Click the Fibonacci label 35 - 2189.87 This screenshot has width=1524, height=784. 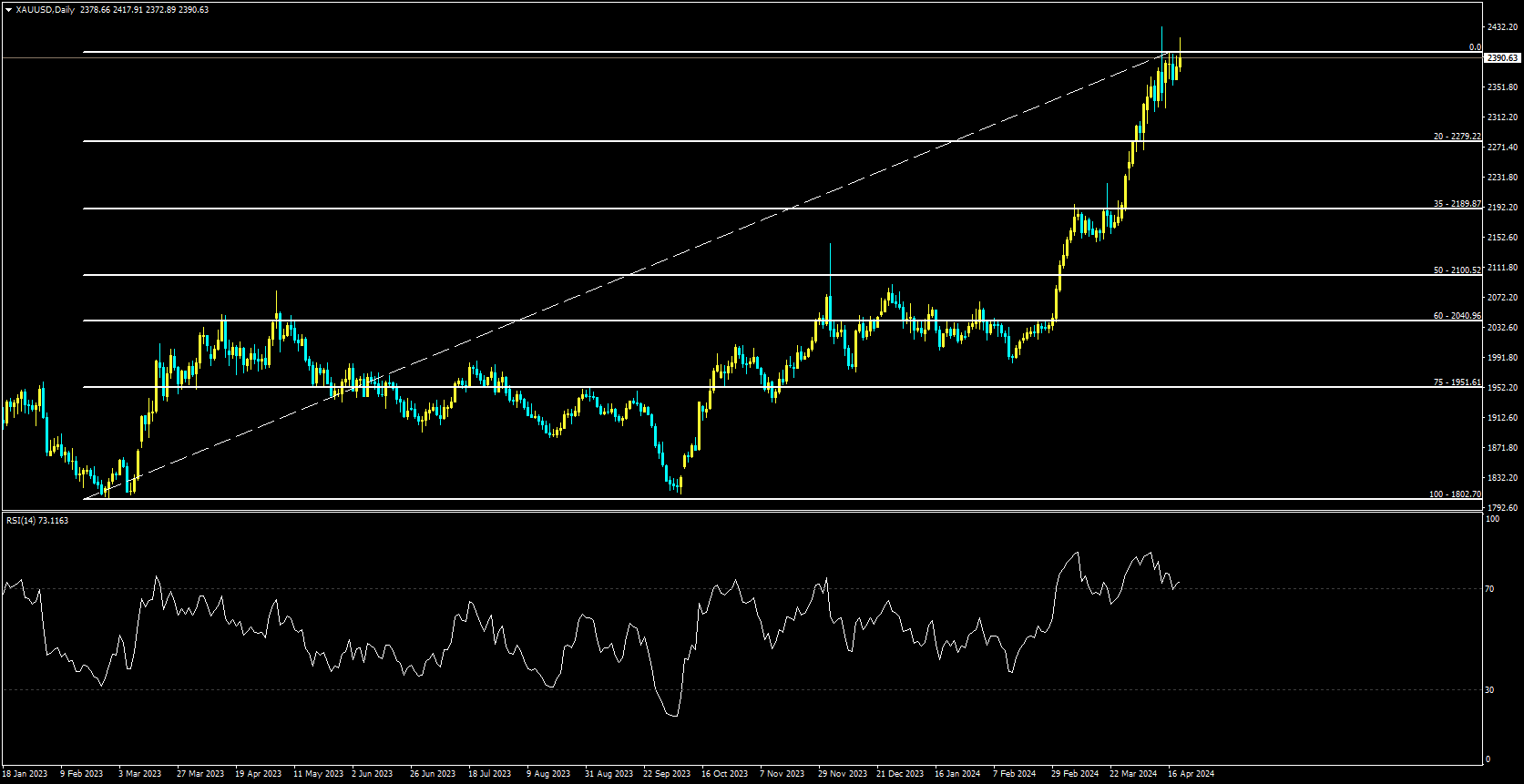point(1457,204)
